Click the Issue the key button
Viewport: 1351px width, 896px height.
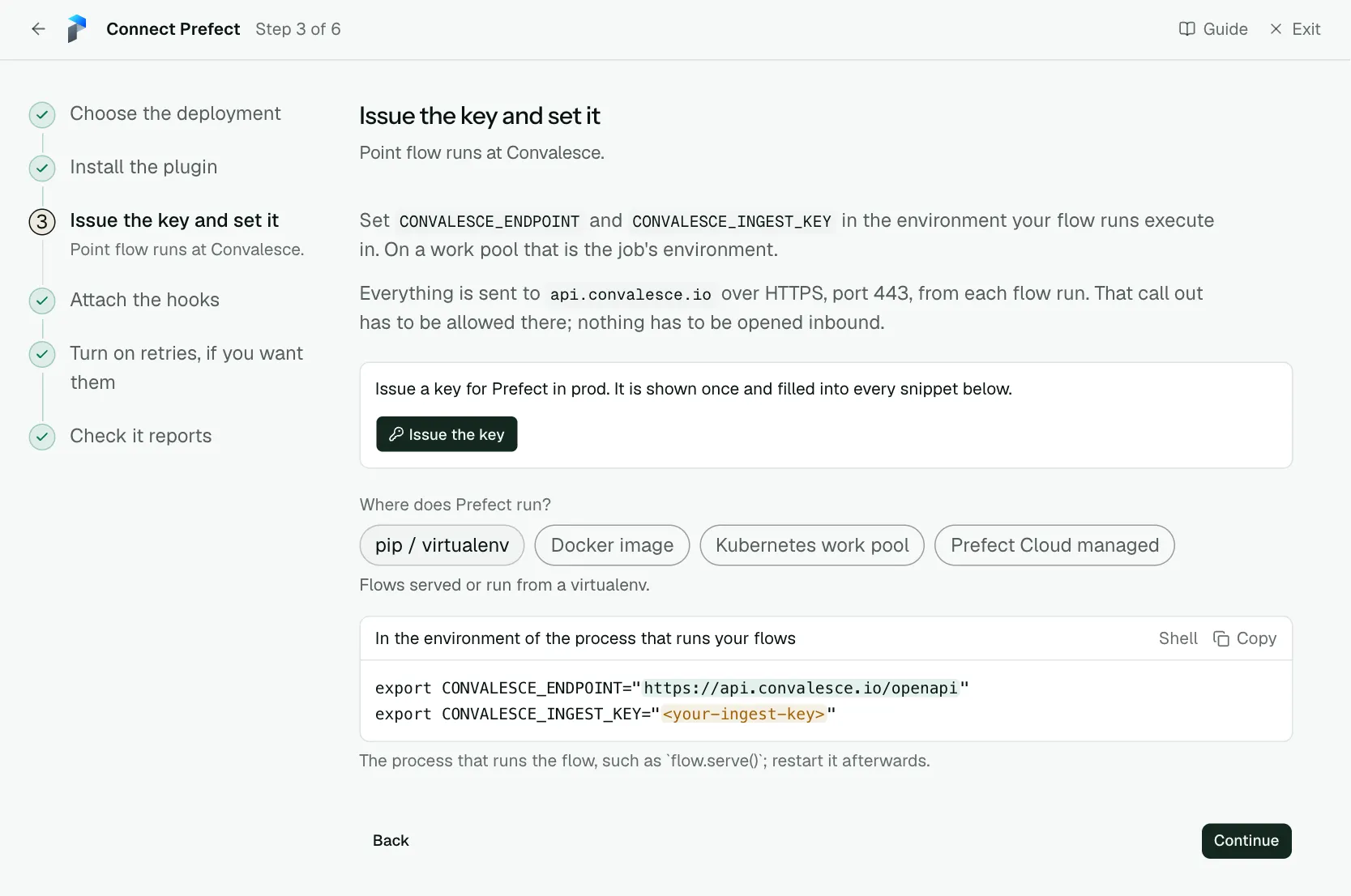pyautogui.click(x=447, y=434)
